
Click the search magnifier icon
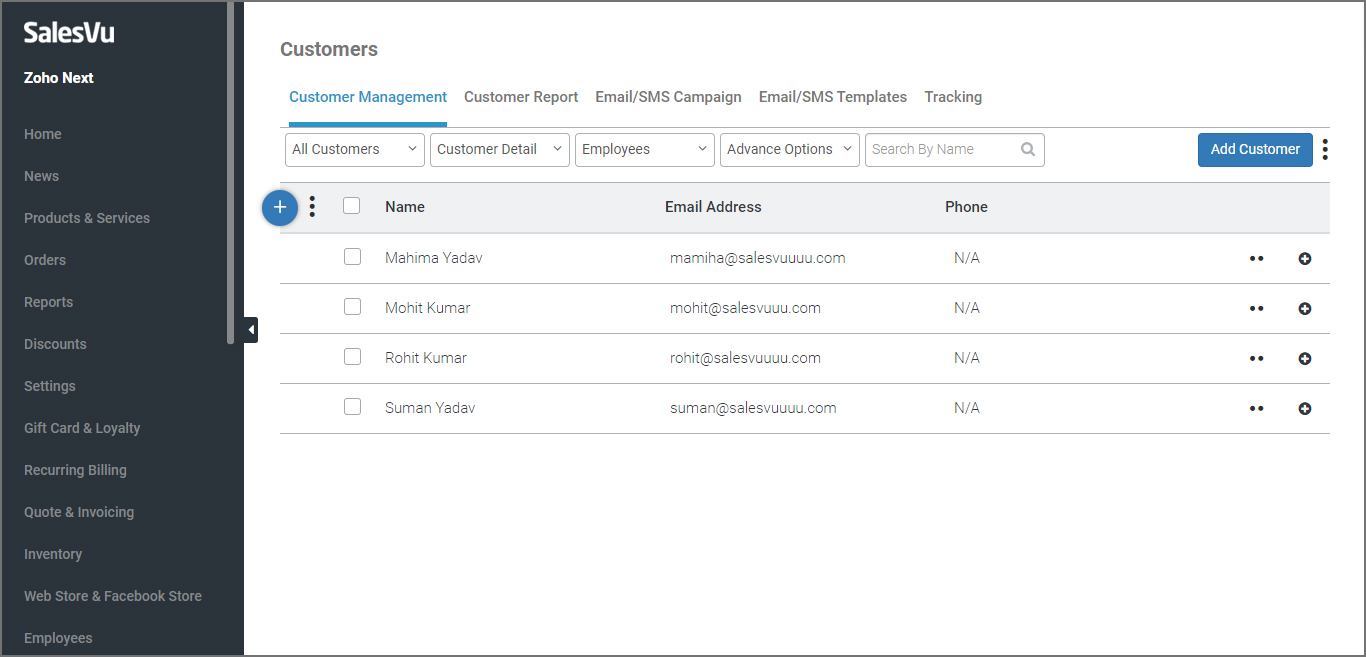1028,150
